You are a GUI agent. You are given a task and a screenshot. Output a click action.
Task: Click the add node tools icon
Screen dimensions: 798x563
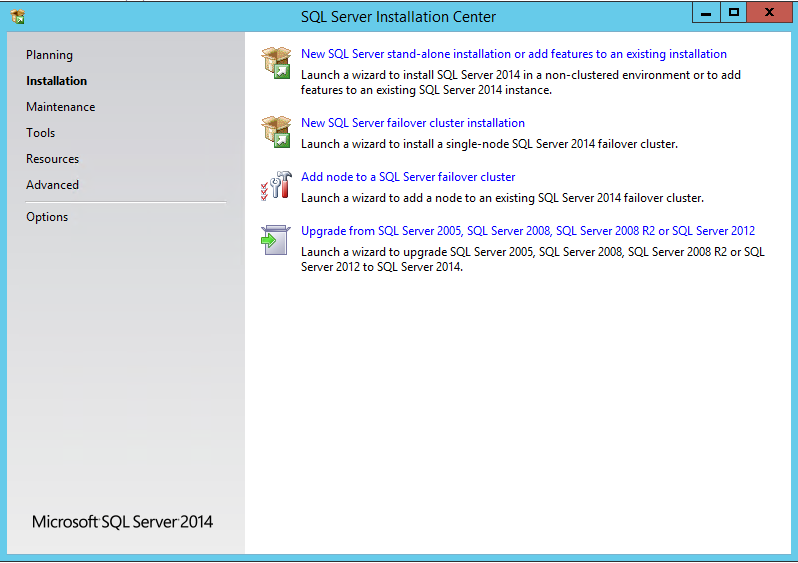coord(275,185)
